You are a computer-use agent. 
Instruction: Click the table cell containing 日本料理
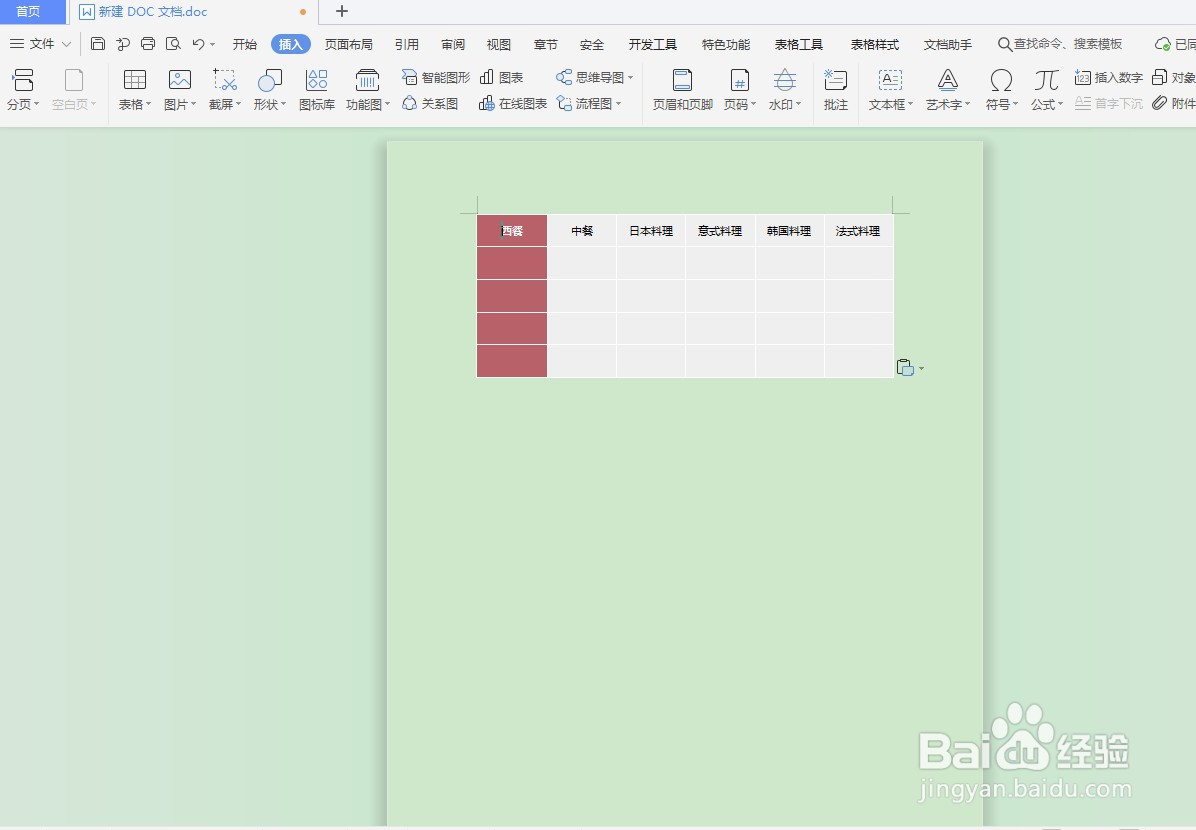(651, 230)
